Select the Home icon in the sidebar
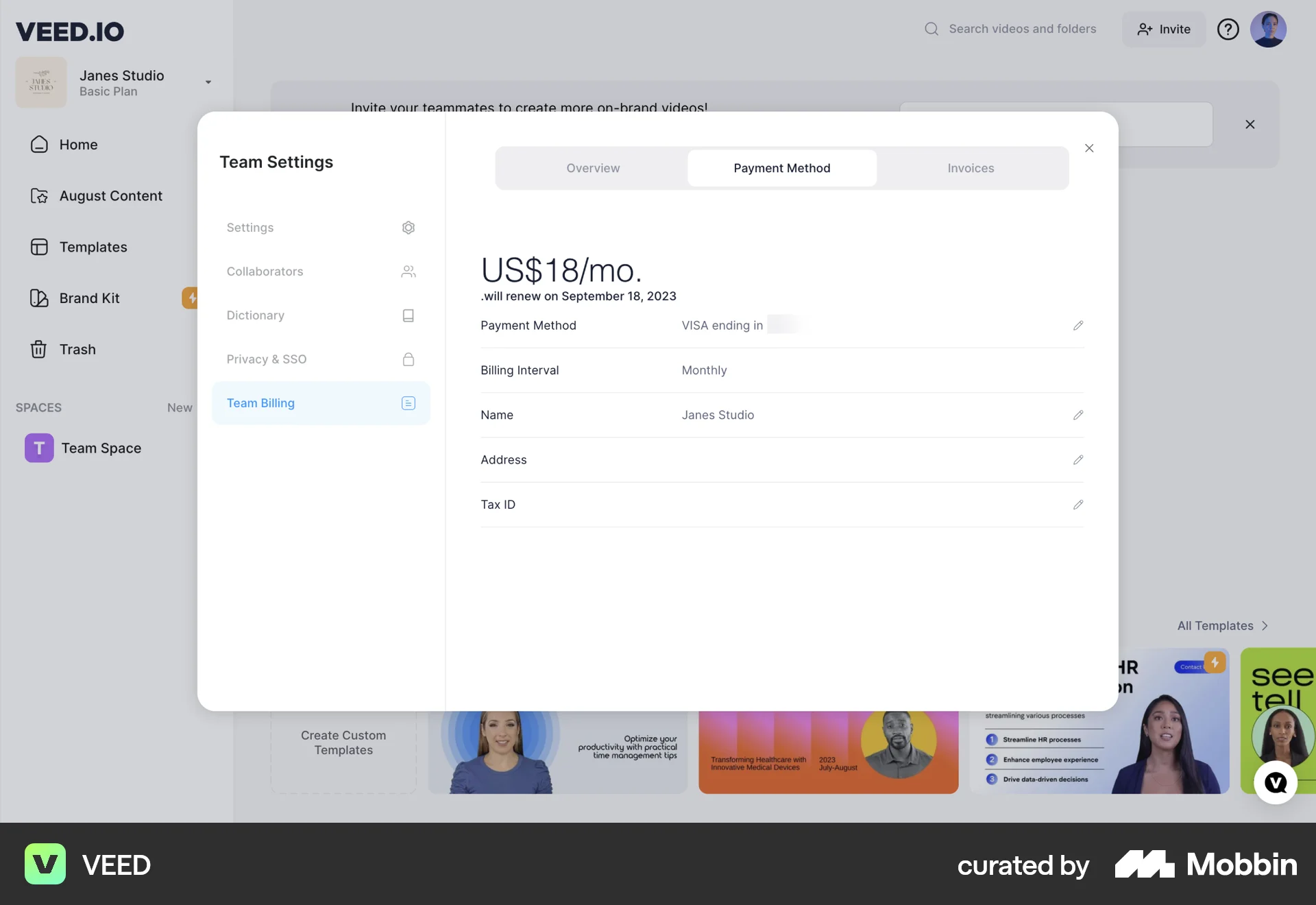Viewport: 1316px width, 905px height. (38, 145)
